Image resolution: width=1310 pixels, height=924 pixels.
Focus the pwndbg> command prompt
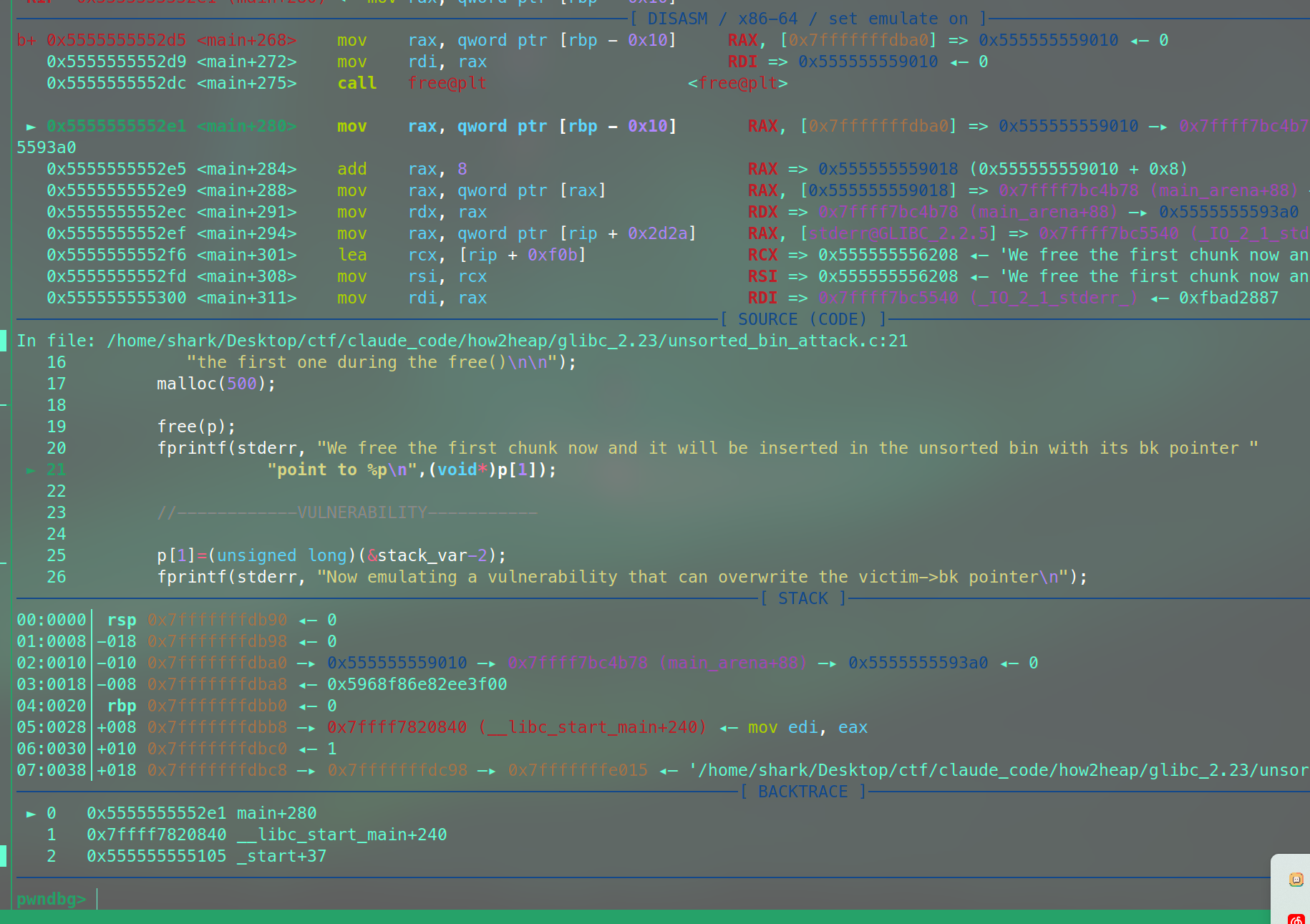pos(52,899)
